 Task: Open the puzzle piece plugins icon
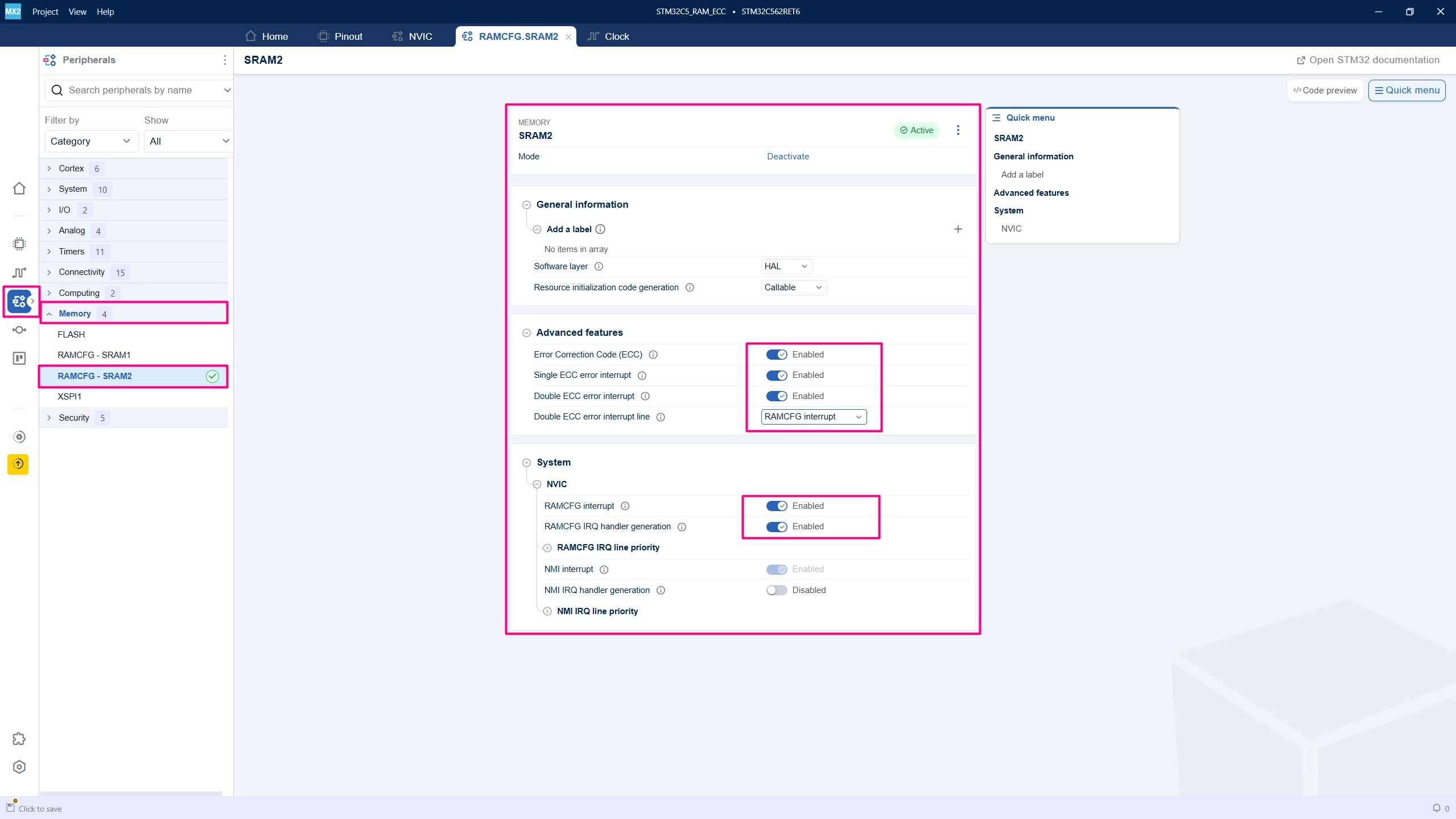tap(19, 739)
